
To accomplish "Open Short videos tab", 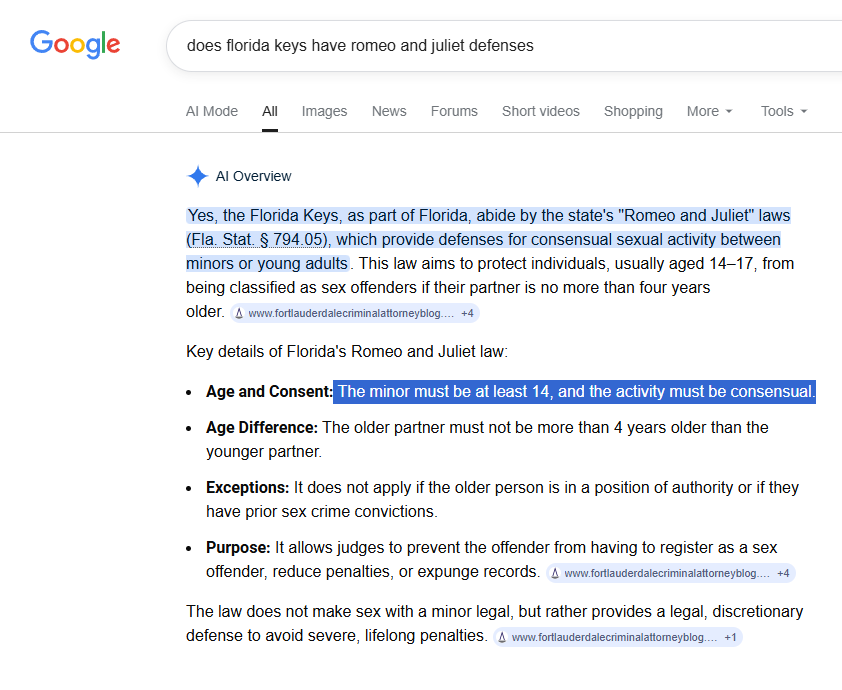I will (x=541, y=111).
